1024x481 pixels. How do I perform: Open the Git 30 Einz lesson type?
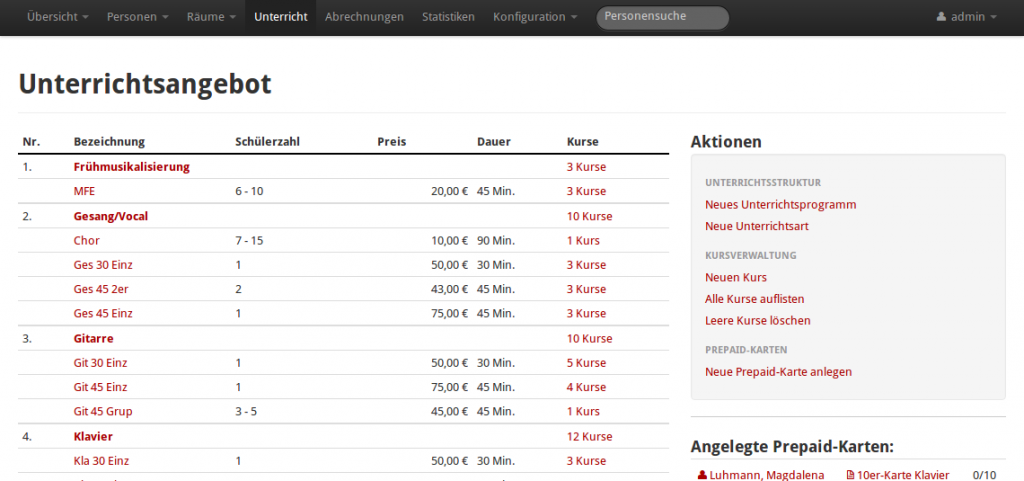click(x=101, y=363)
